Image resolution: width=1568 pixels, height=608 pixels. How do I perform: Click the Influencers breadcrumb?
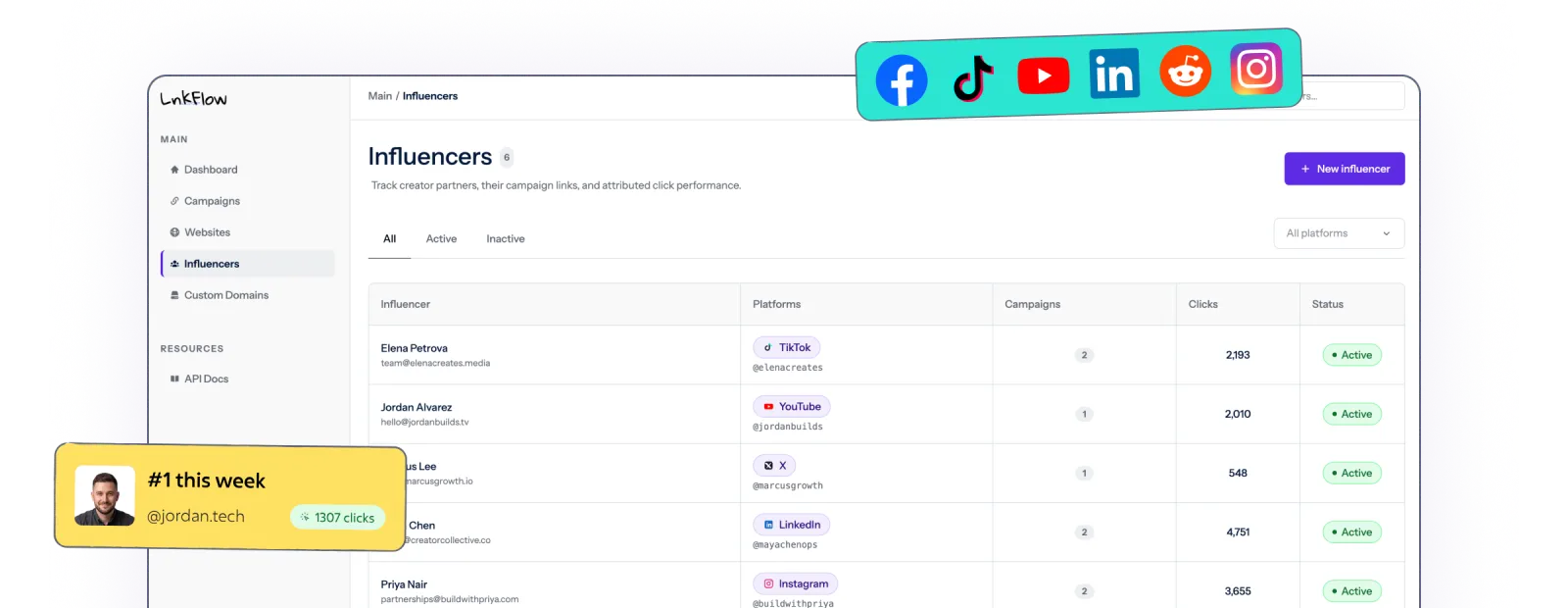(x=430, y=96)
